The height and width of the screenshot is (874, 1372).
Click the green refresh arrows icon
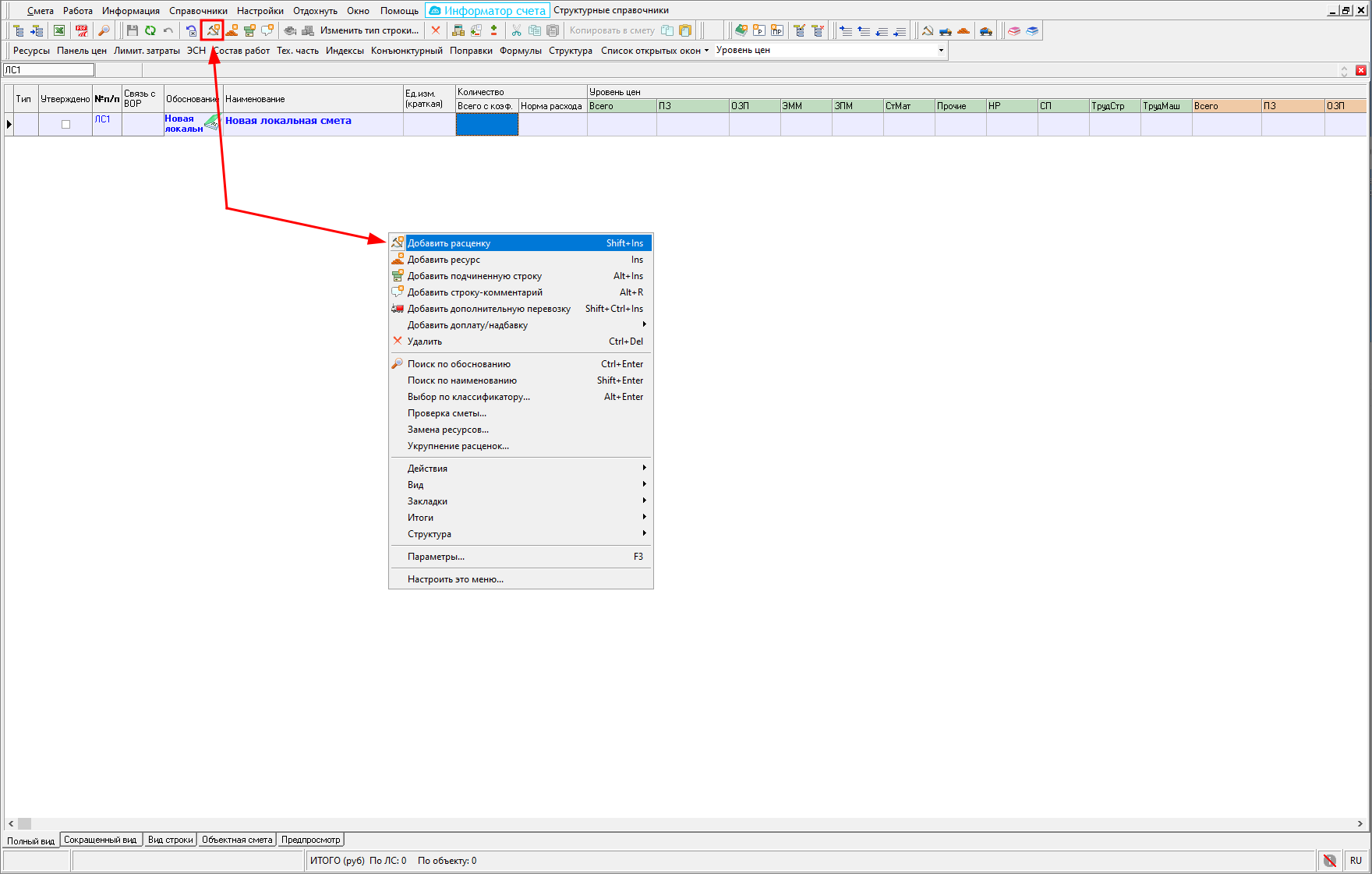150,30
